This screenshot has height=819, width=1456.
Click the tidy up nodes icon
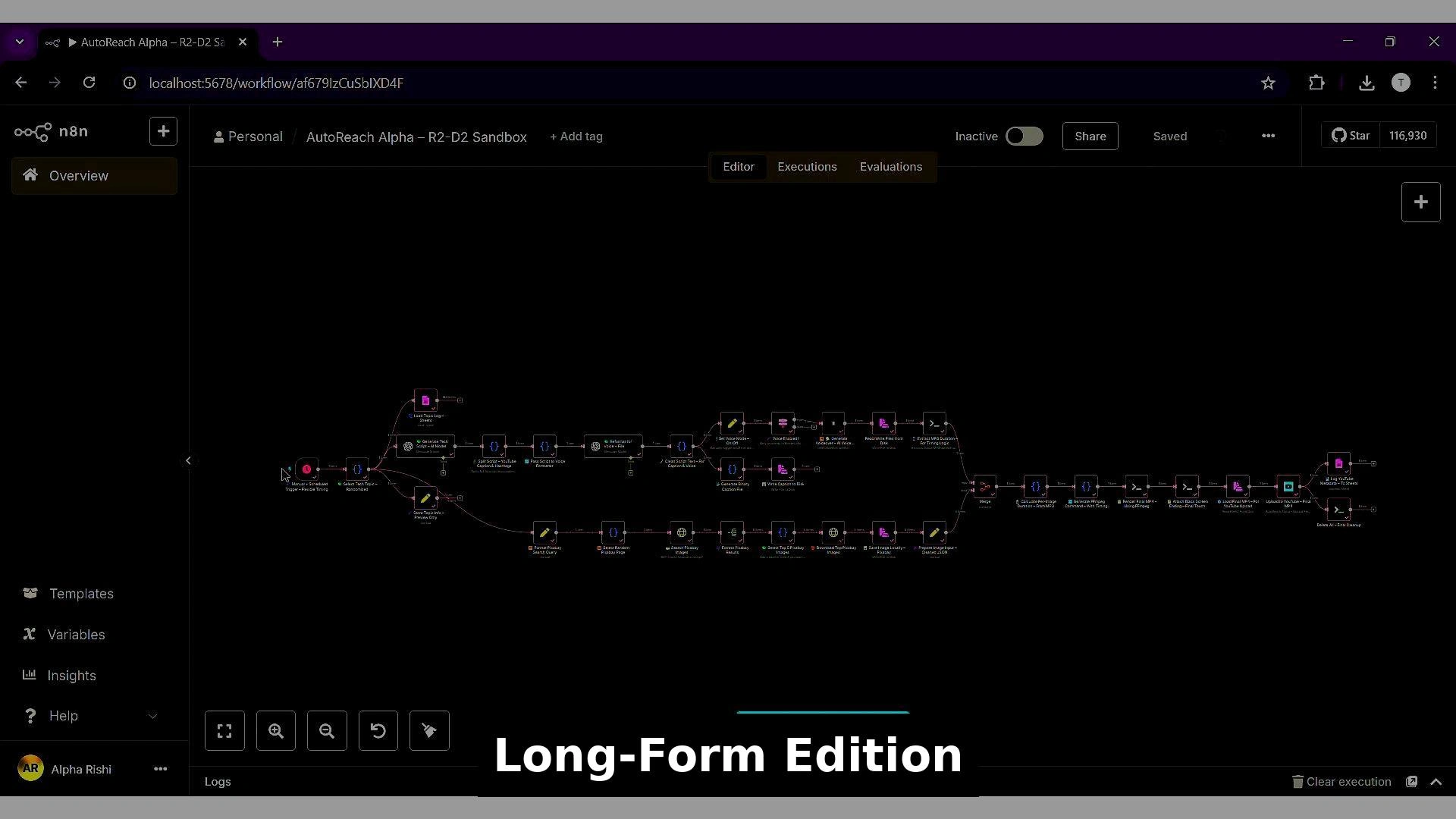click(x=429, y=731)
